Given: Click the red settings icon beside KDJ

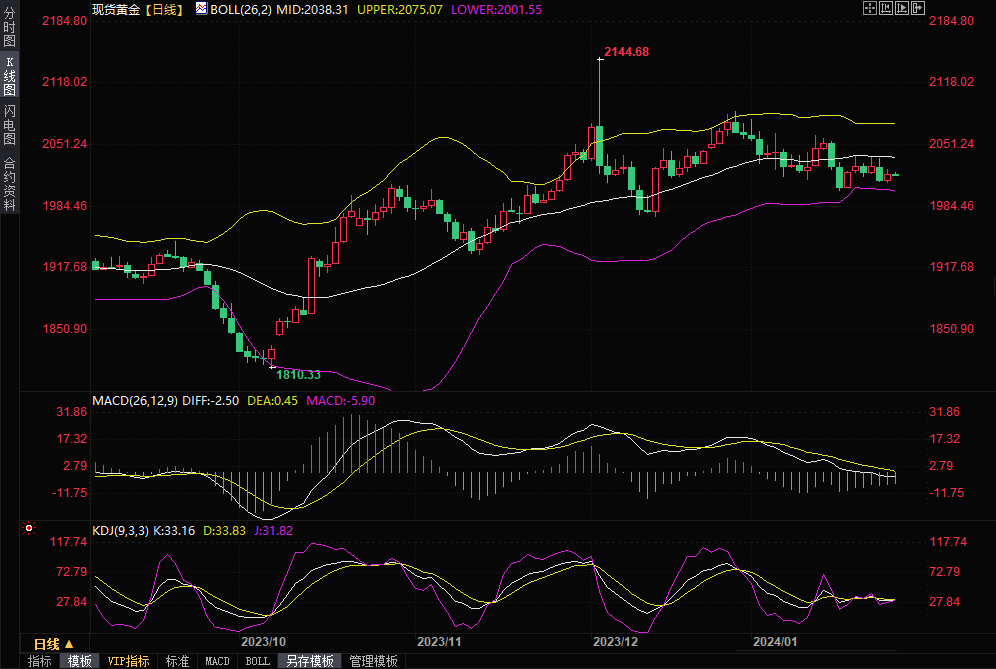Looking at the screenshot, I should [28, 528].
